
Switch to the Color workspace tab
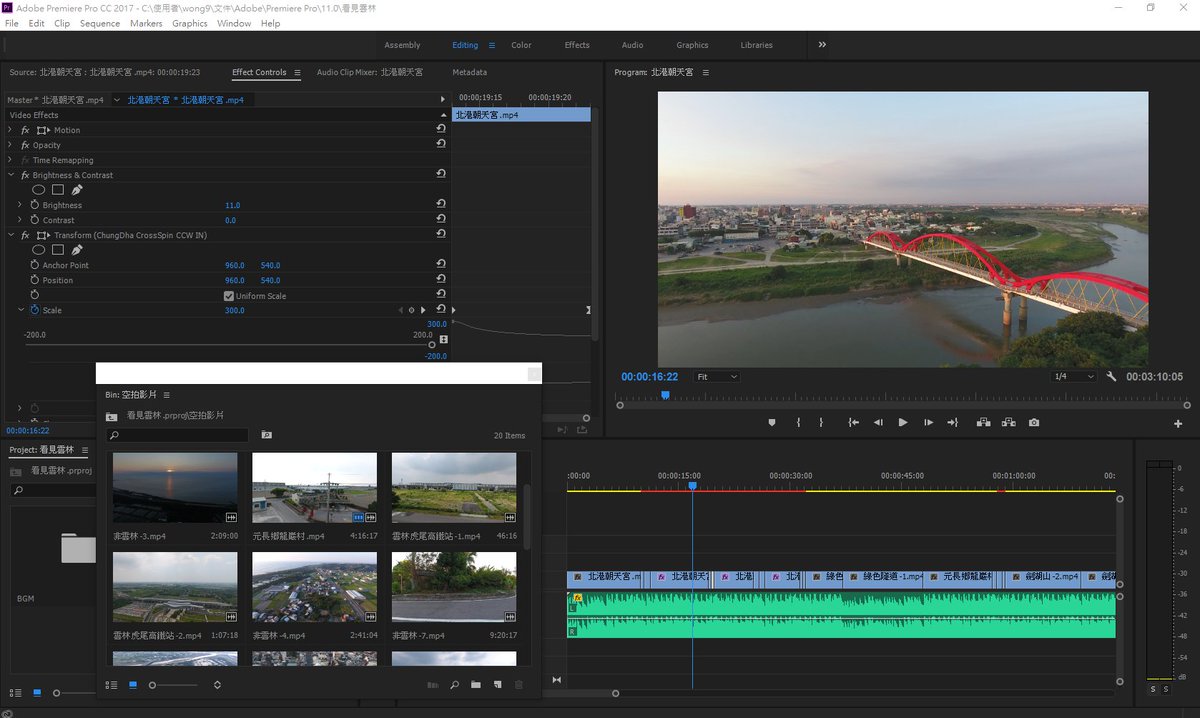[521, 45]
